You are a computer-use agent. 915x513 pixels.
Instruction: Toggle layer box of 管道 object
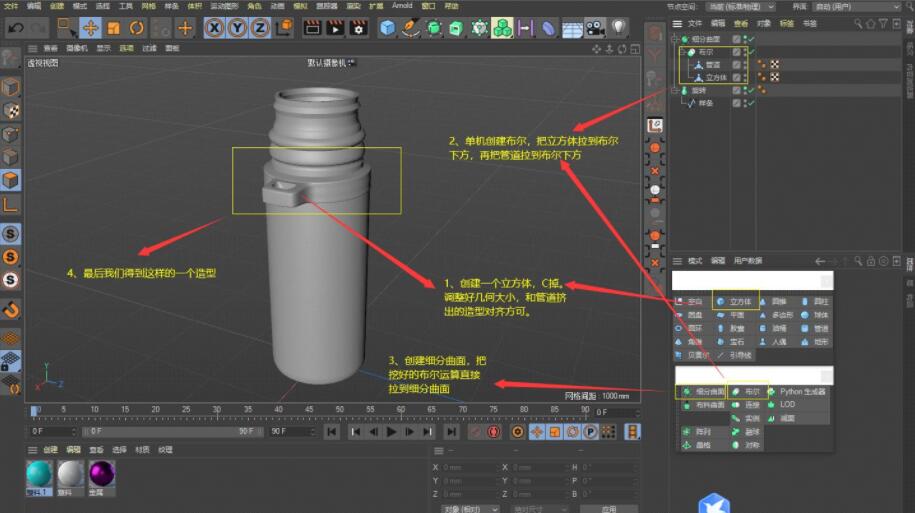click(x=736, y=65)
